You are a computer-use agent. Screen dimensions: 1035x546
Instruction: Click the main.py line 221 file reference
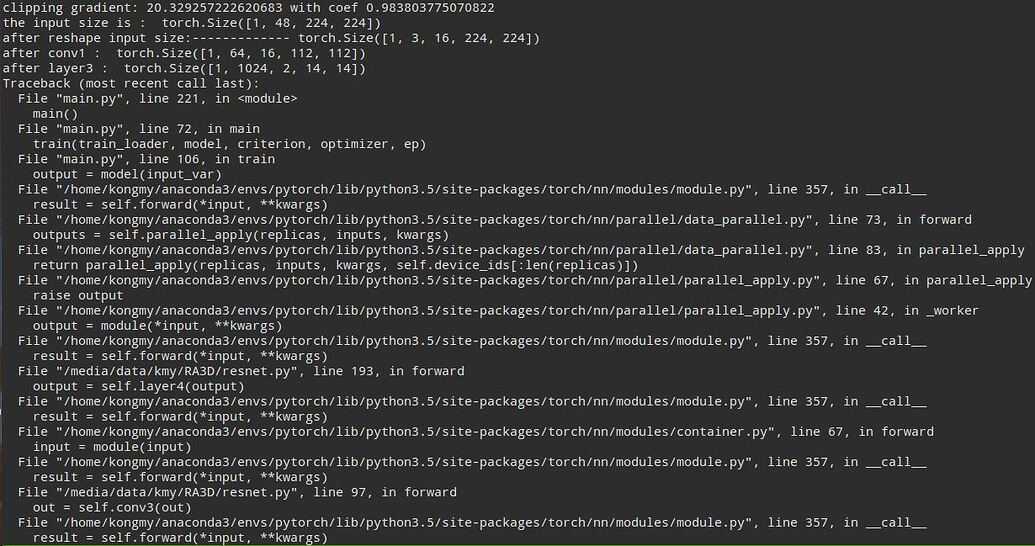[157, 98]
